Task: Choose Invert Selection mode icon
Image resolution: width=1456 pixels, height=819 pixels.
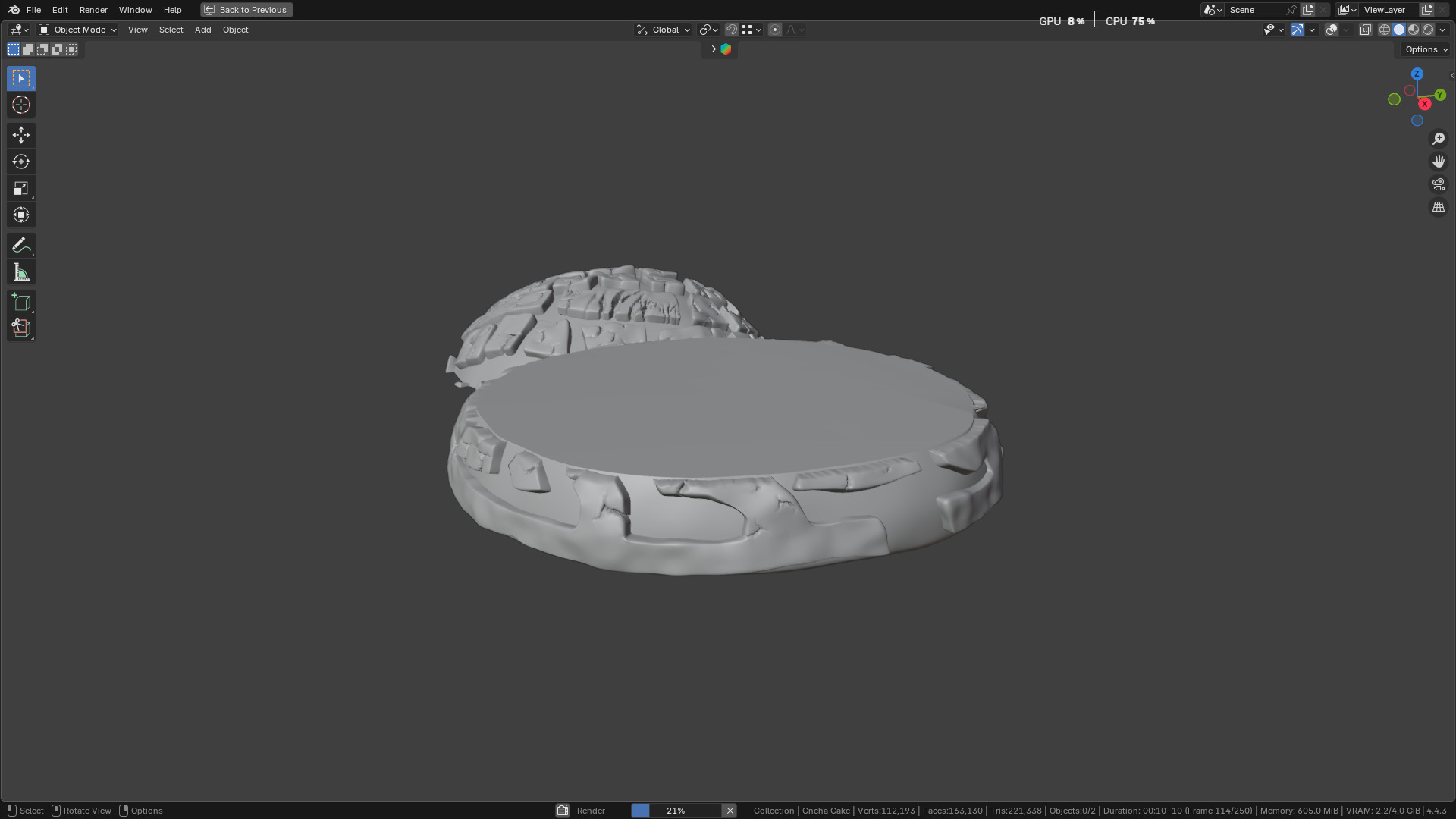Action: pos(57,49)
